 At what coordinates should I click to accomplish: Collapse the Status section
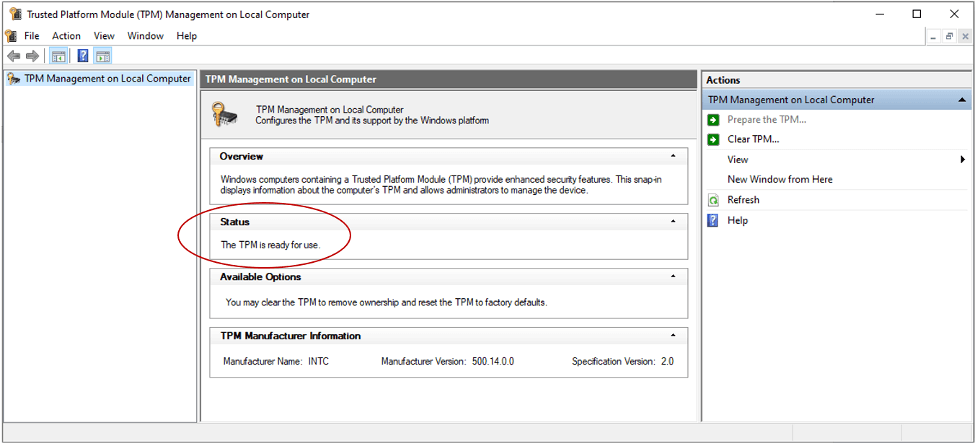673,221
